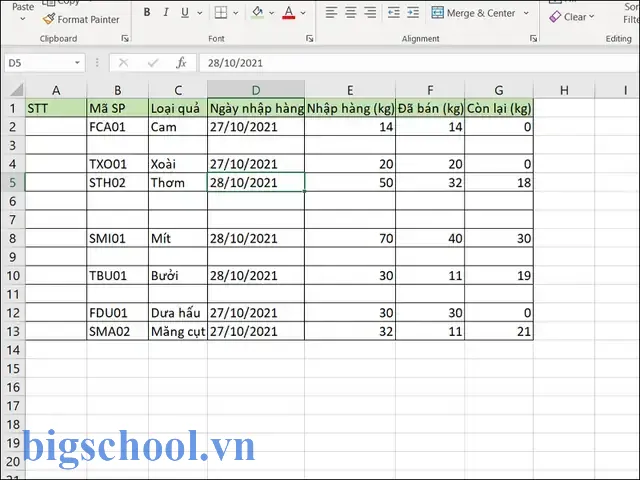Select remaining value 18 in Thơm row

coord(499,182)
